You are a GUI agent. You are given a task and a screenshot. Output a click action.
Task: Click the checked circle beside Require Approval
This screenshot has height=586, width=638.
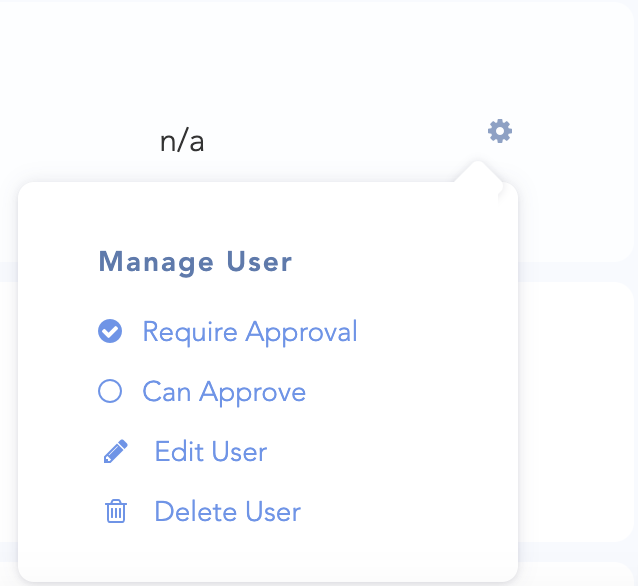[x=110, y=331]
